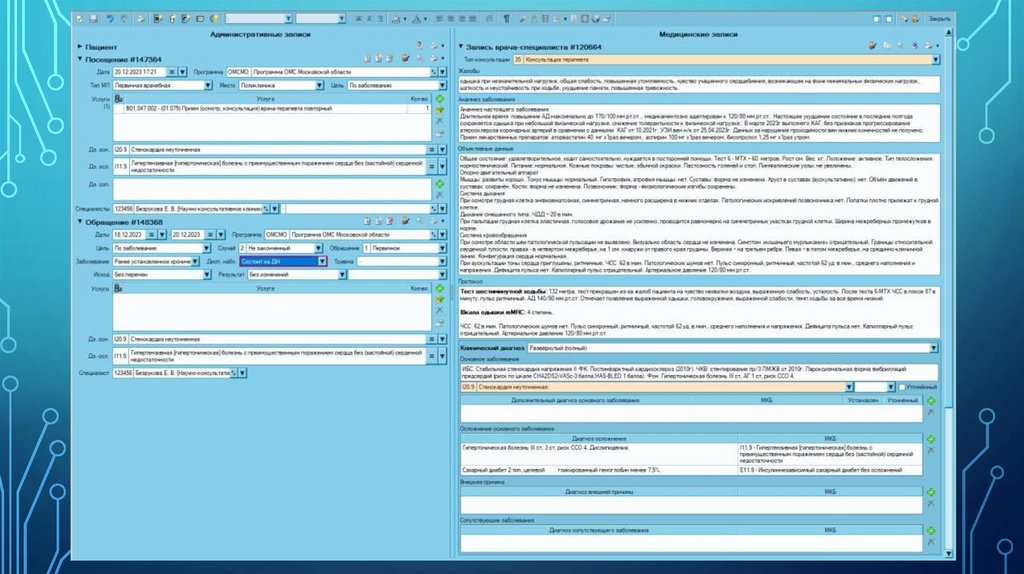Click green plus beside Посещение services table
This screenshot has width=1024, height=574.
[439, 100]
